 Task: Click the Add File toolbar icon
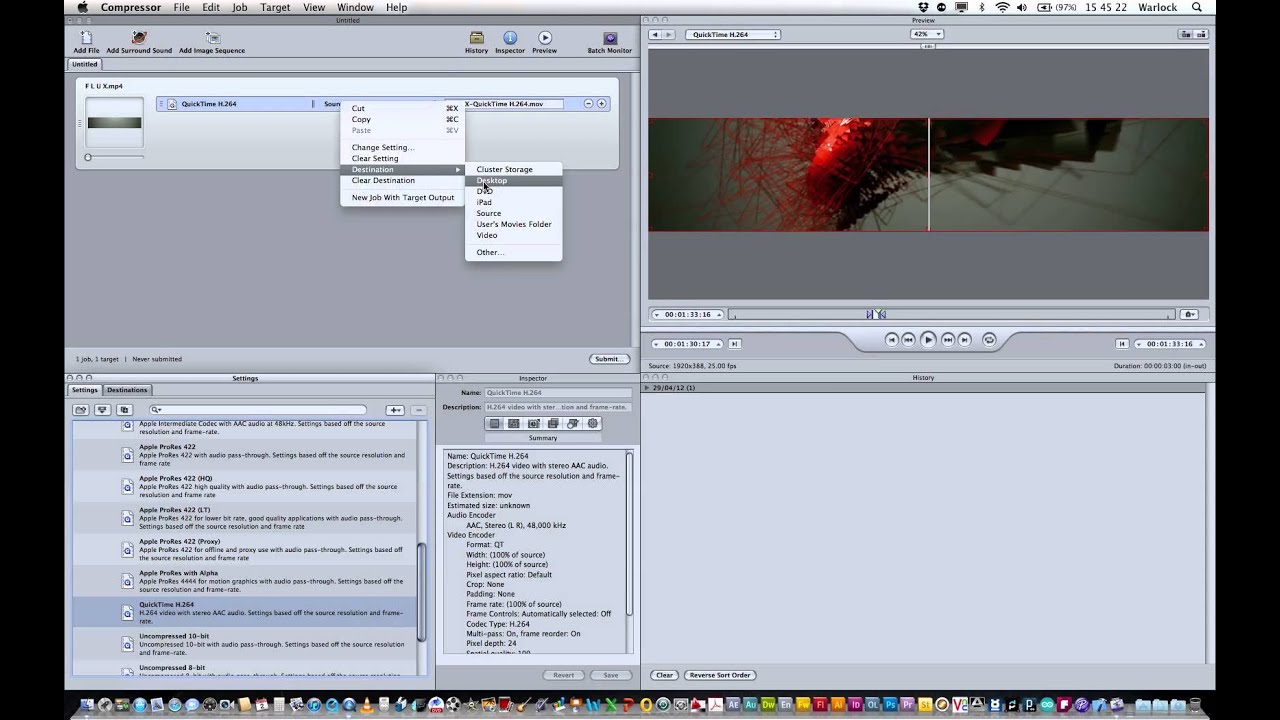[86, 38]
